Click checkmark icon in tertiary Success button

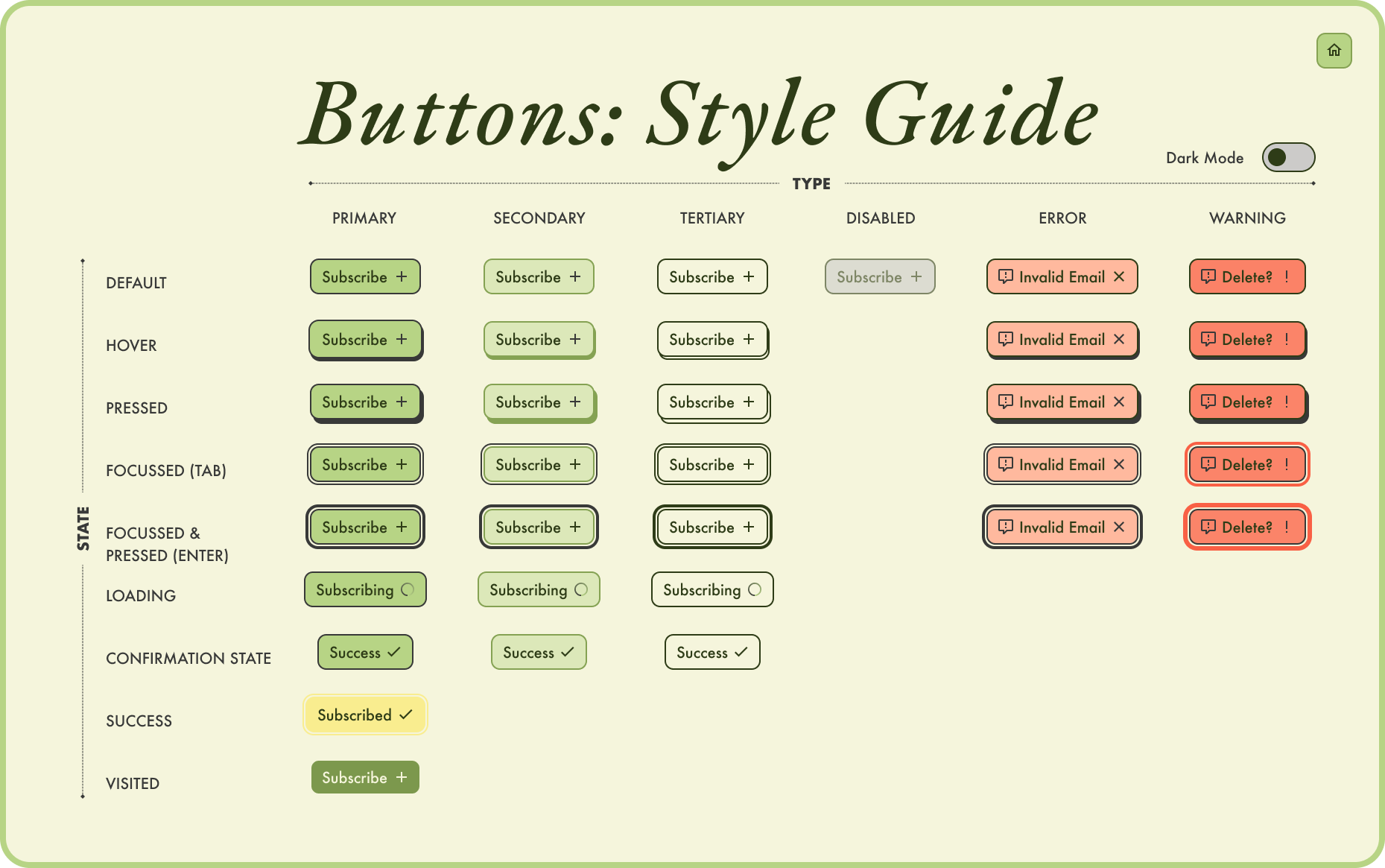point(741,652)
